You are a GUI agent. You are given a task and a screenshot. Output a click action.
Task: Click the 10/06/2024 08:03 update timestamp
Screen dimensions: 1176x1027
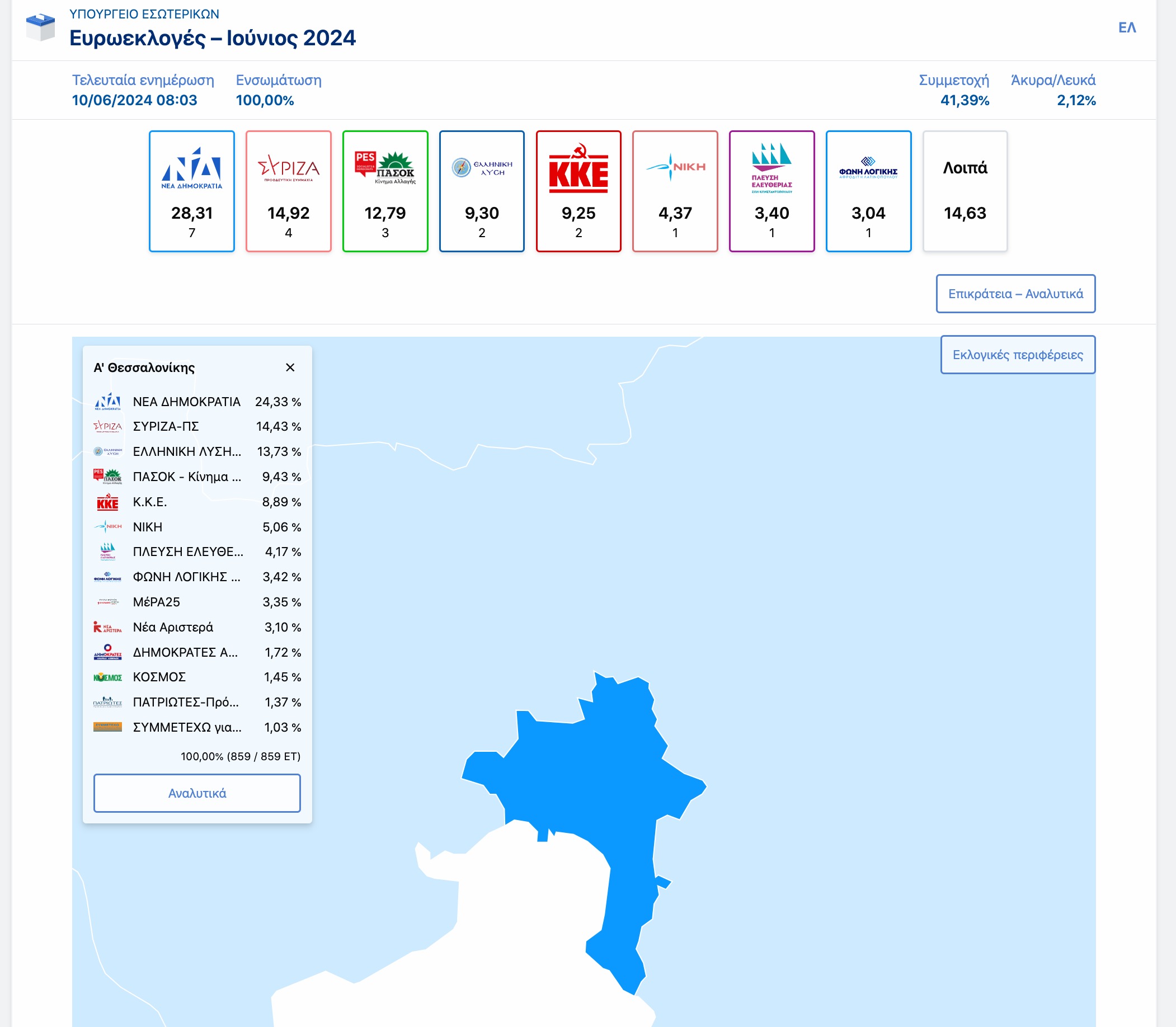pyautogui.click(x=134, y=101)
